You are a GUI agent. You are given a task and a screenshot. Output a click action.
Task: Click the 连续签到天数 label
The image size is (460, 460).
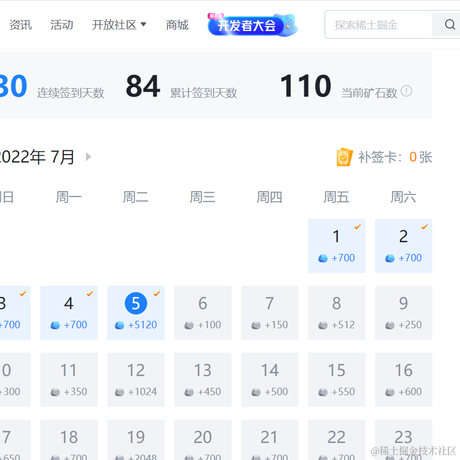pyautogui.click(x=71, y=93)
